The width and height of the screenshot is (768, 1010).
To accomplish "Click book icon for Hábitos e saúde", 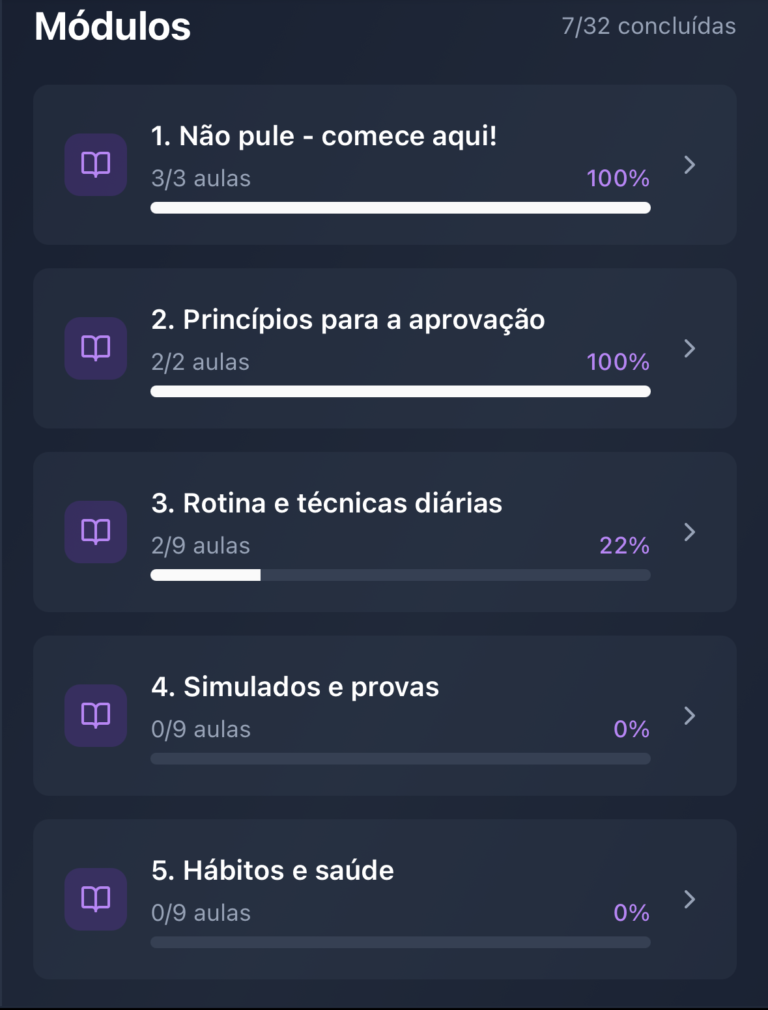I will tap(96, 899).
